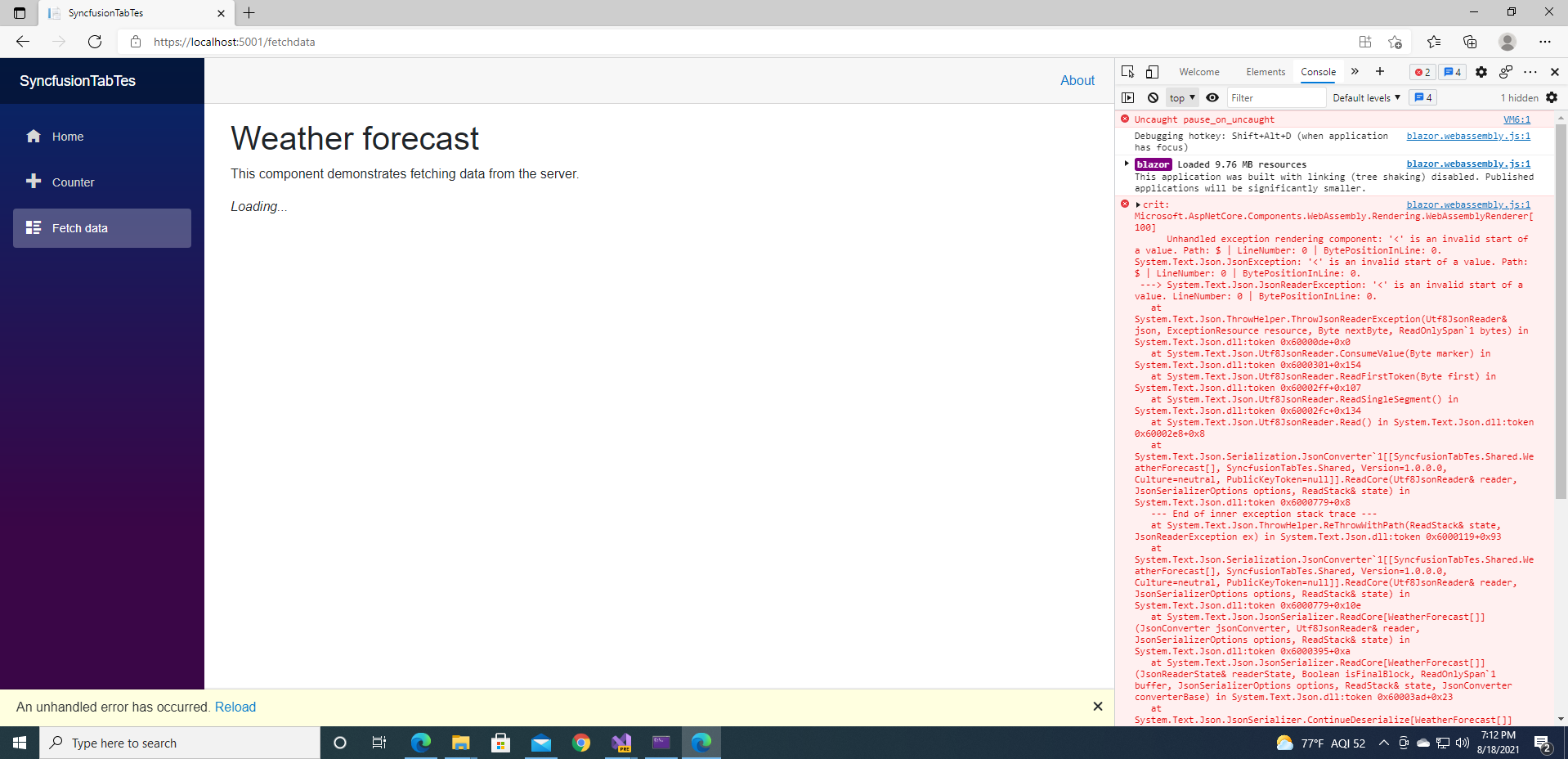The image size is (1568, 759).
Task: Open the Home navigation icon in the sidebar
Action: point(34,137)
